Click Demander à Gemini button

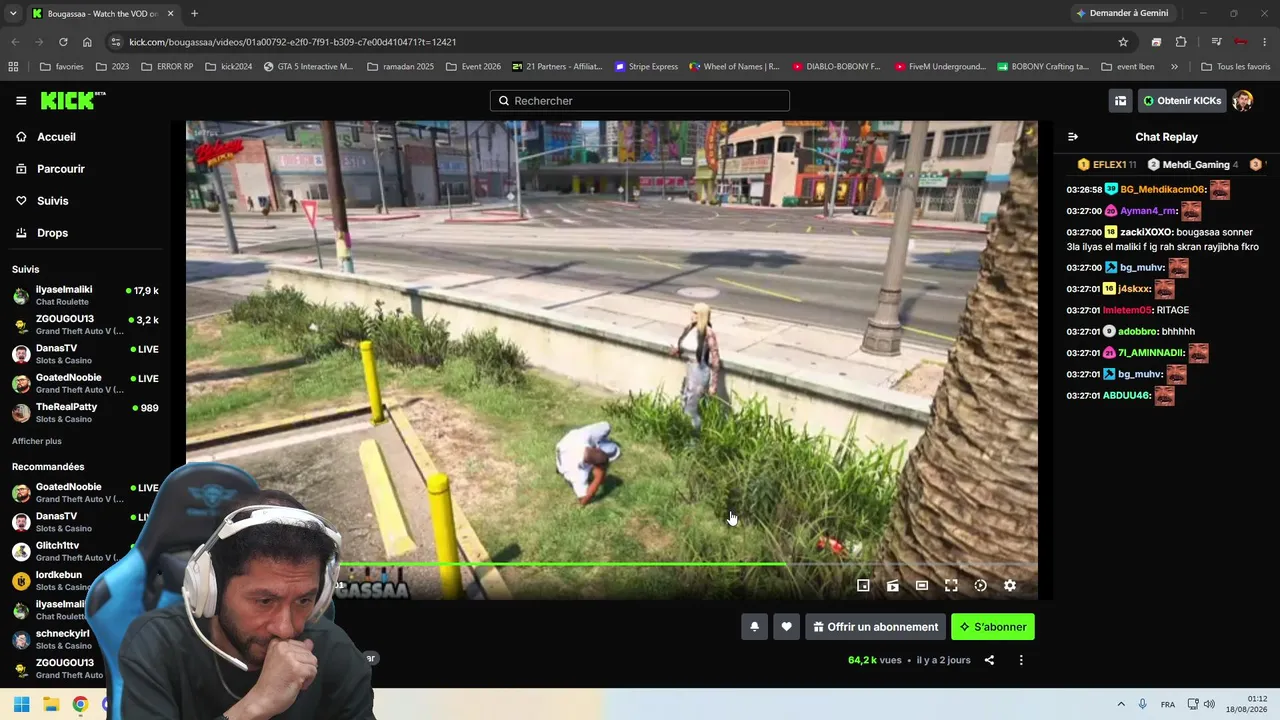(x=1121, y=13)
